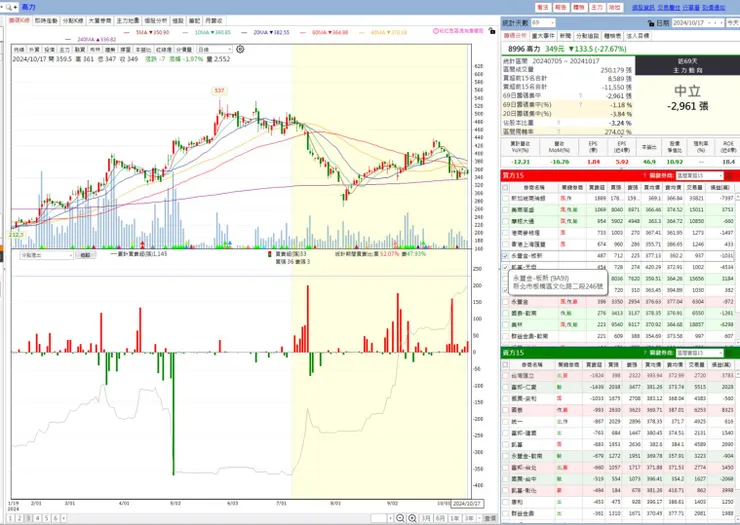The height and width of the screenshot is (525, 740).
Task: Click the zoom in magnifier icon
Action: [x=412, y=518]
